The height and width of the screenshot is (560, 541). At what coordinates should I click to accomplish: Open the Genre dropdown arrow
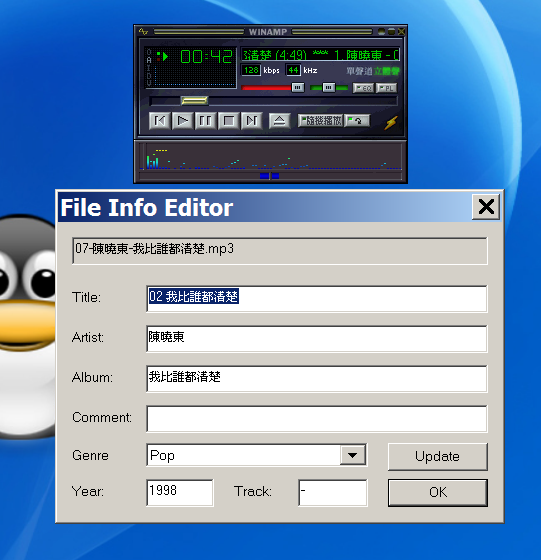[x=352, y=455]
